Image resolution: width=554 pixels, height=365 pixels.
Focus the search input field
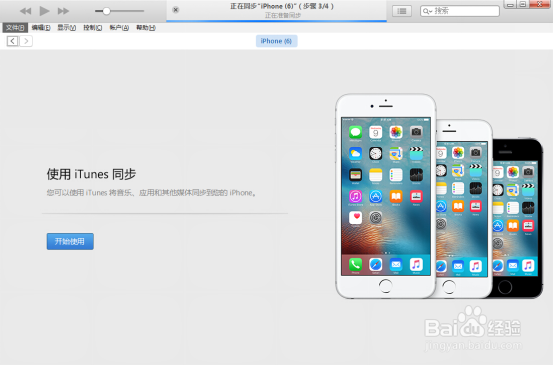pyautogui.click(x=460, y=11)
